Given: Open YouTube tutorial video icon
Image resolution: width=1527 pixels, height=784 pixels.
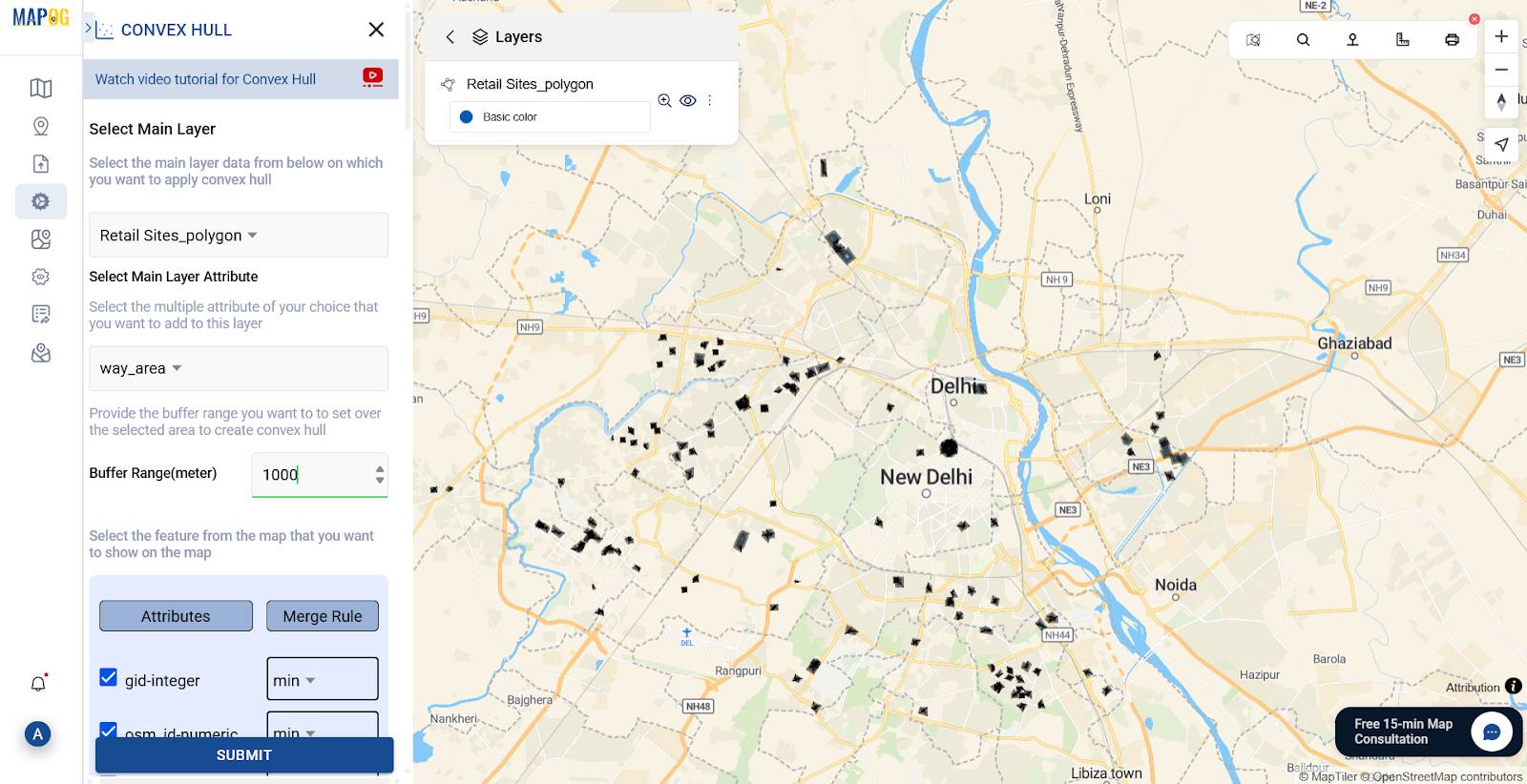Looking at the screenshot, I should pos(372,77).
